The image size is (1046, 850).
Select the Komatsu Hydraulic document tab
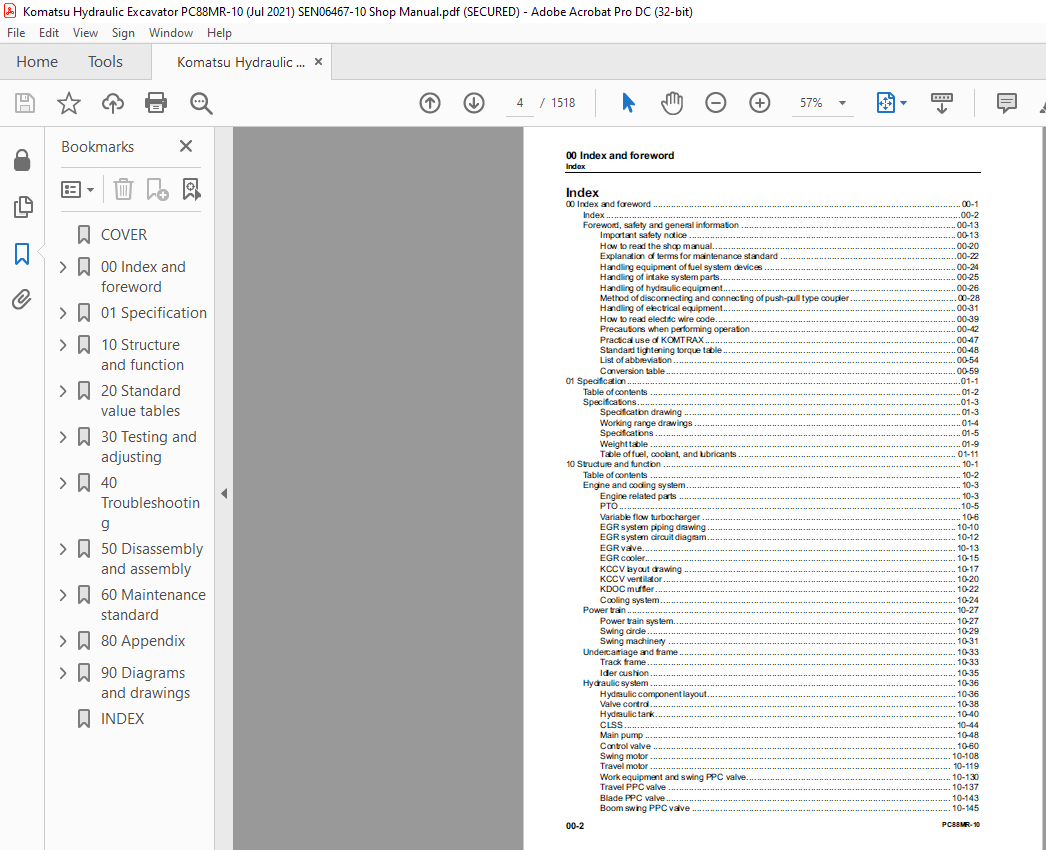[241, 62]
